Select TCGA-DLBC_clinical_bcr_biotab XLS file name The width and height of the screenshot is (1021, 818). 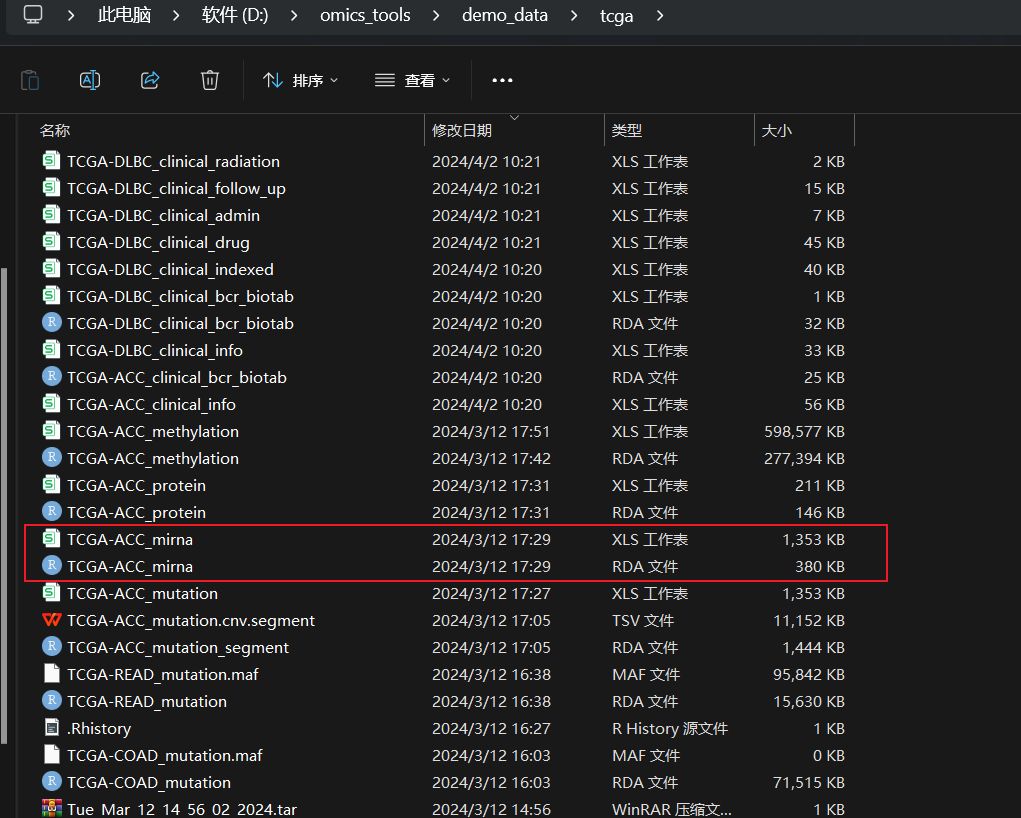pyautogui.click(x=180, y=296)
